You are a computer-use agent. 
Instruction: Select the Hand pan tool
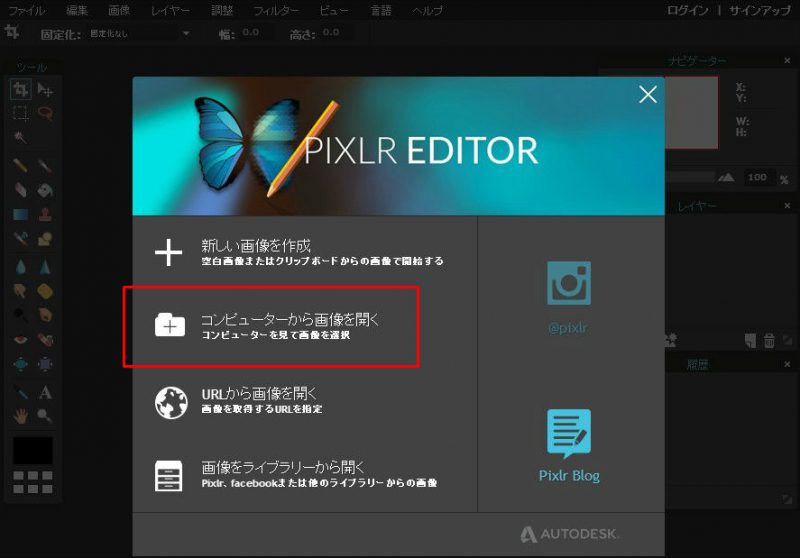pyautogui.click(x=20, y=416)
